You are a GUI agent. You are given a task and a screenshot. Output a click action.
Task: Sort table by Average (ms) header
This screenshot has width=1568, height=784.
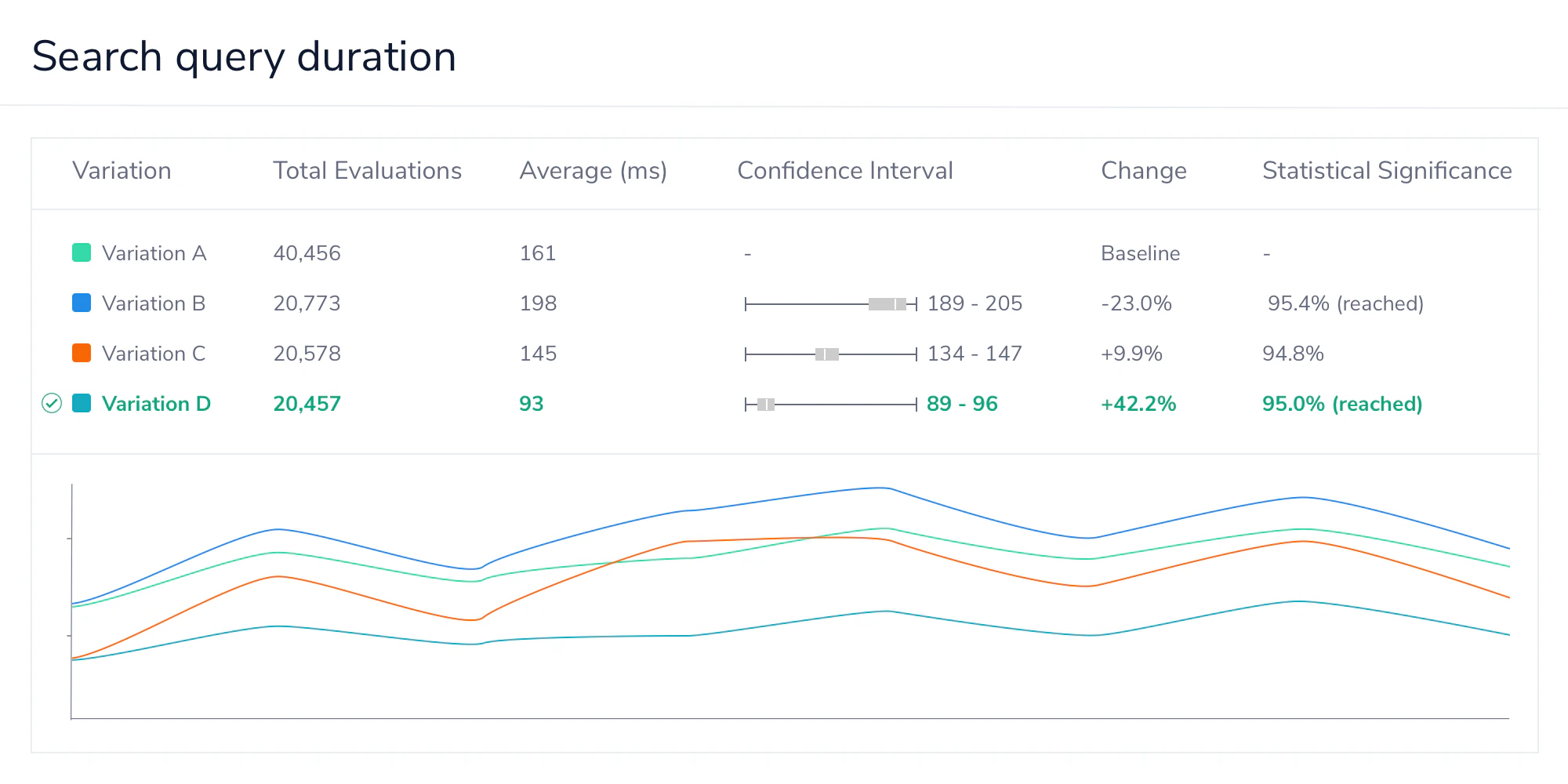593,171
